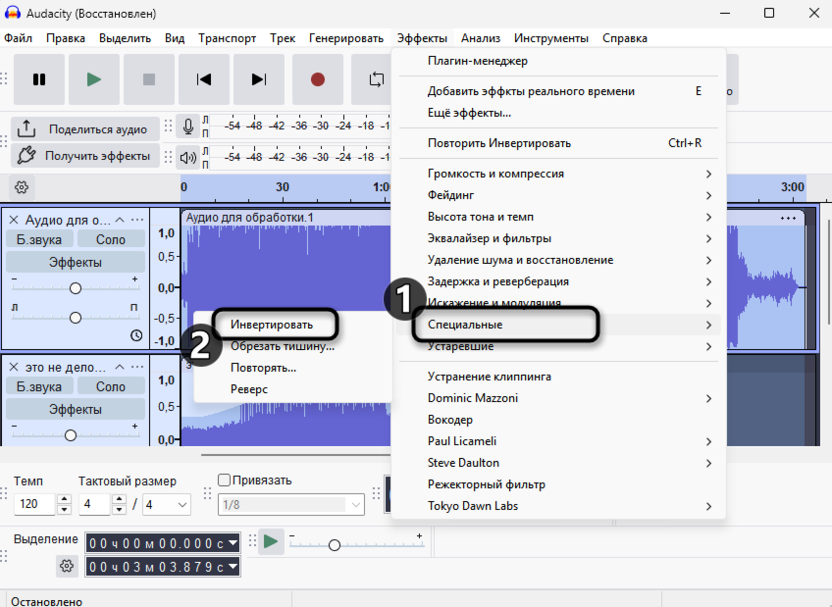Adjust the playback speed slider
832x607 pixels.
pyautogui.click(x=334, y=547)
